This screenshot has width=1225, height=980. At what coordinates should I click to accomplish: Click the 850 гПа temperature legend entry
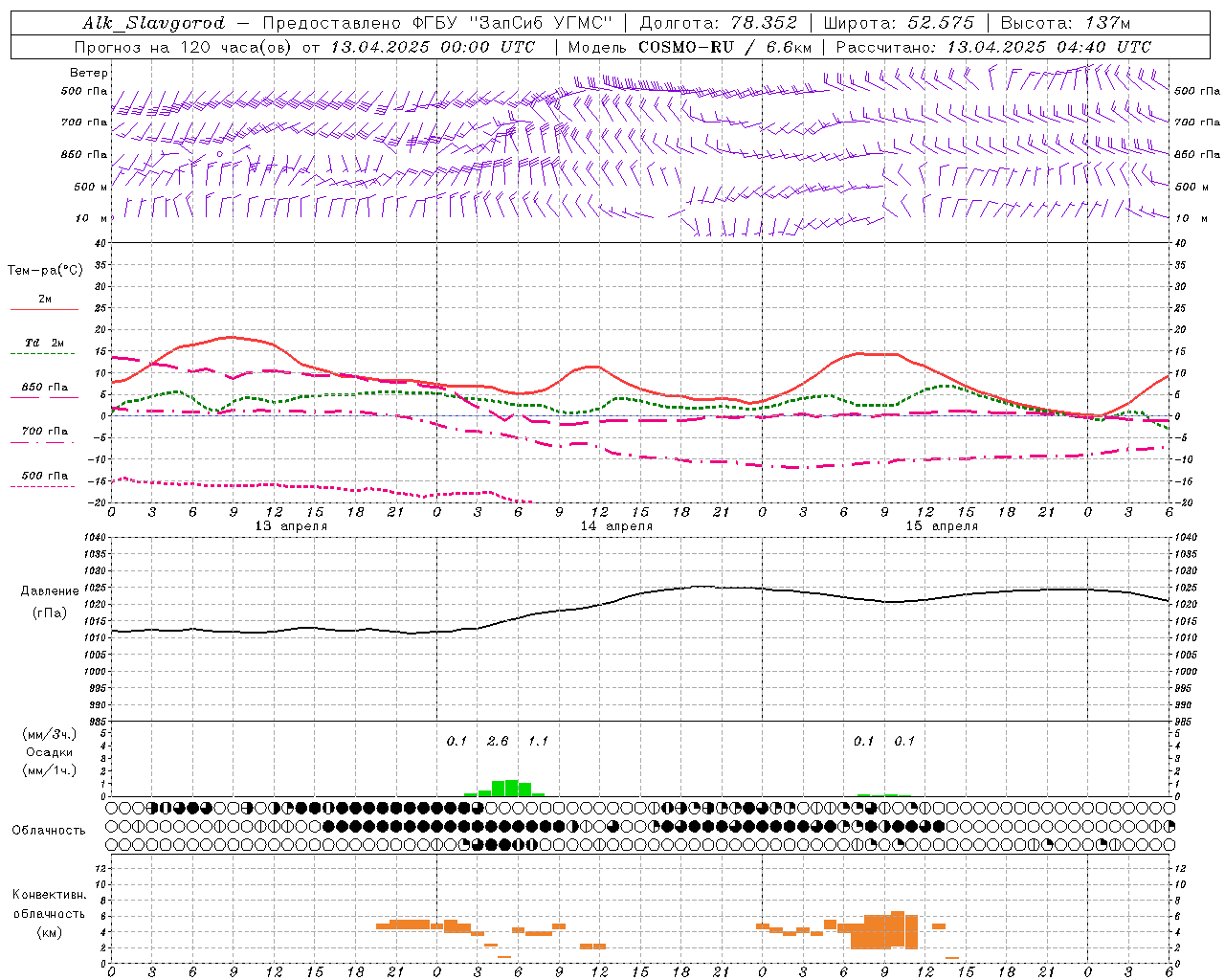[x=44, y=388]
